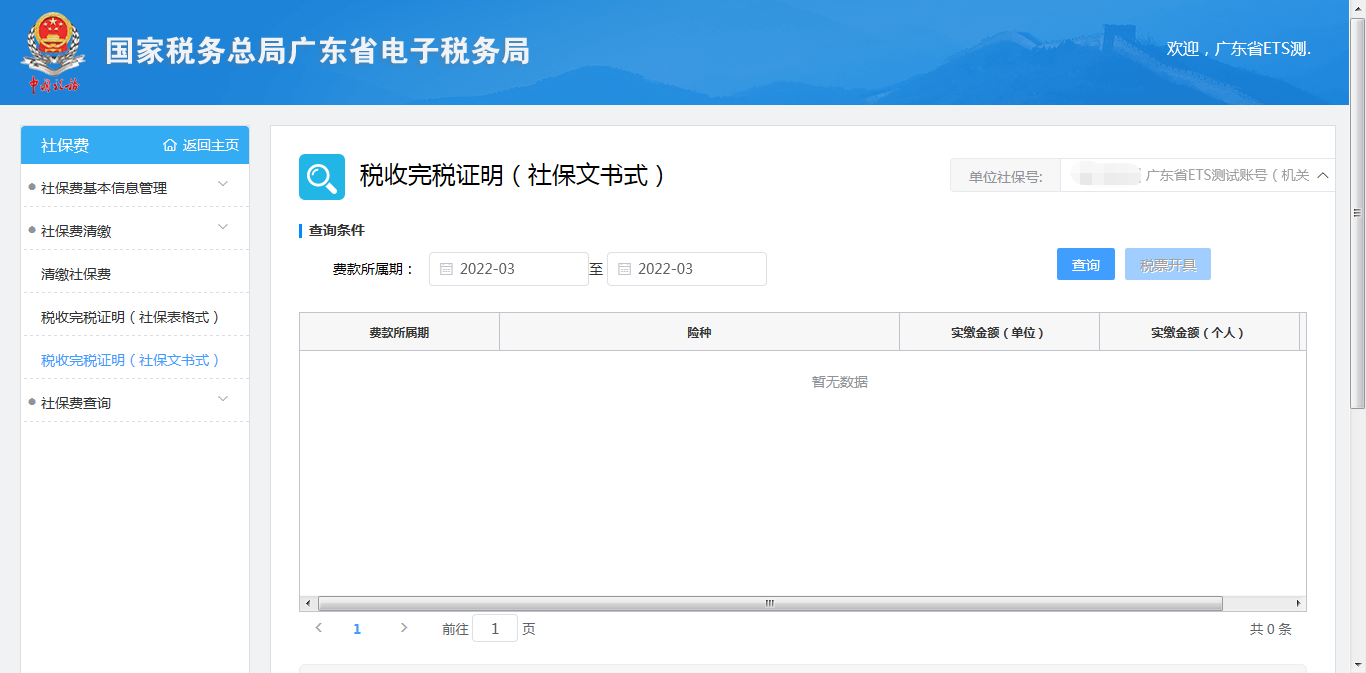The height and width of the screenshot is (673, 1366).
Task: Click the 税票开具 button
Action: (1167, 264)
